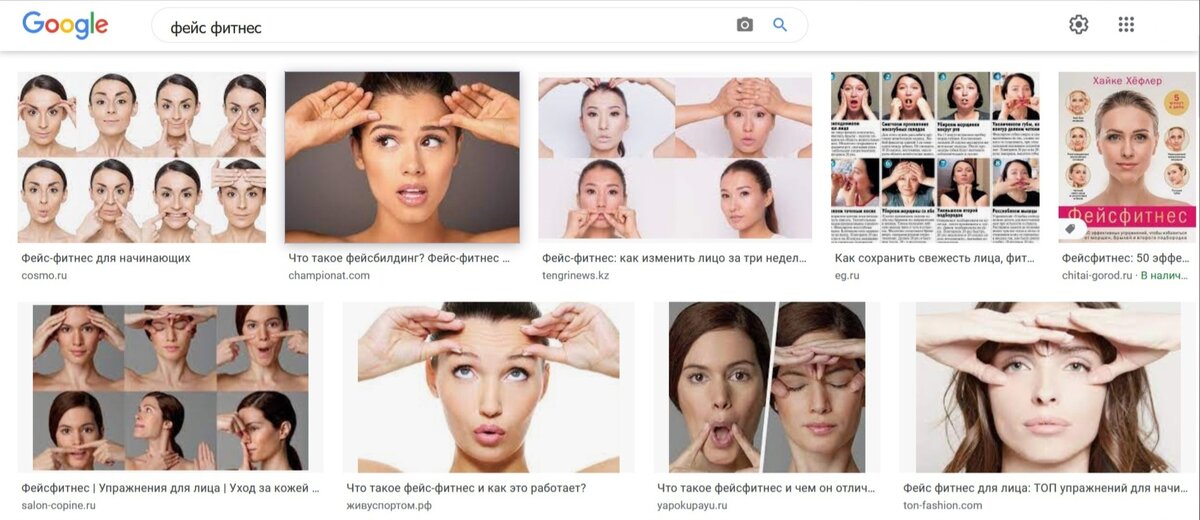
Task: Open the salon-copine.ru image thumbnail
Action: pos(171,388)
